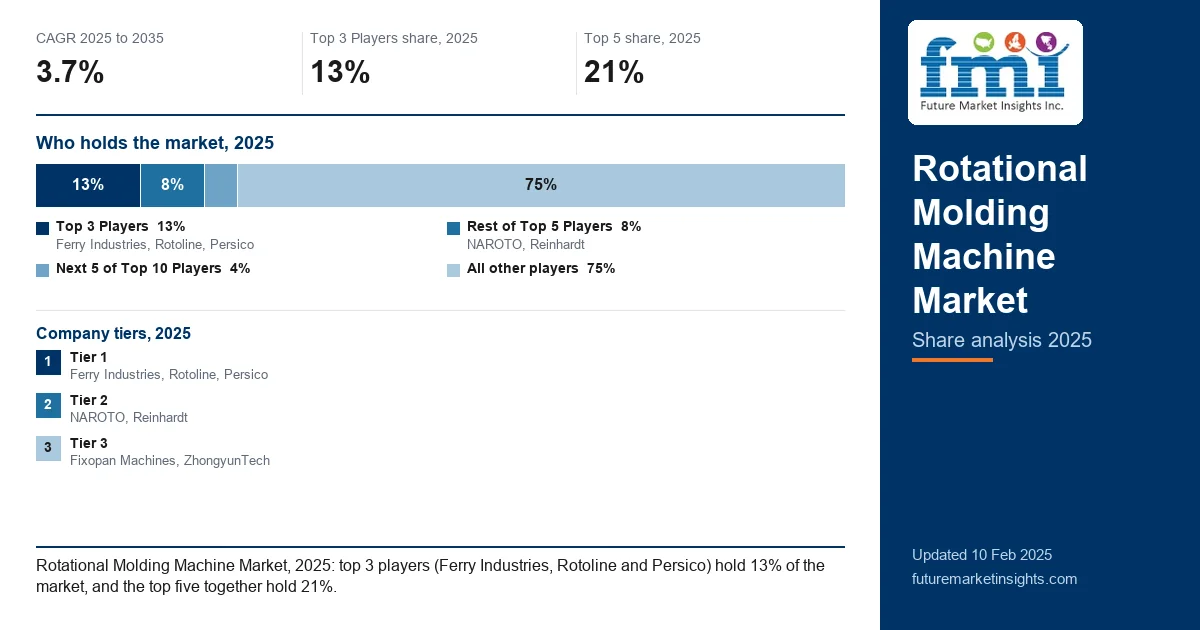Click the Top 3 Players legend square
The height and width of the screenshot is (630, 1200).
[42, 228]
